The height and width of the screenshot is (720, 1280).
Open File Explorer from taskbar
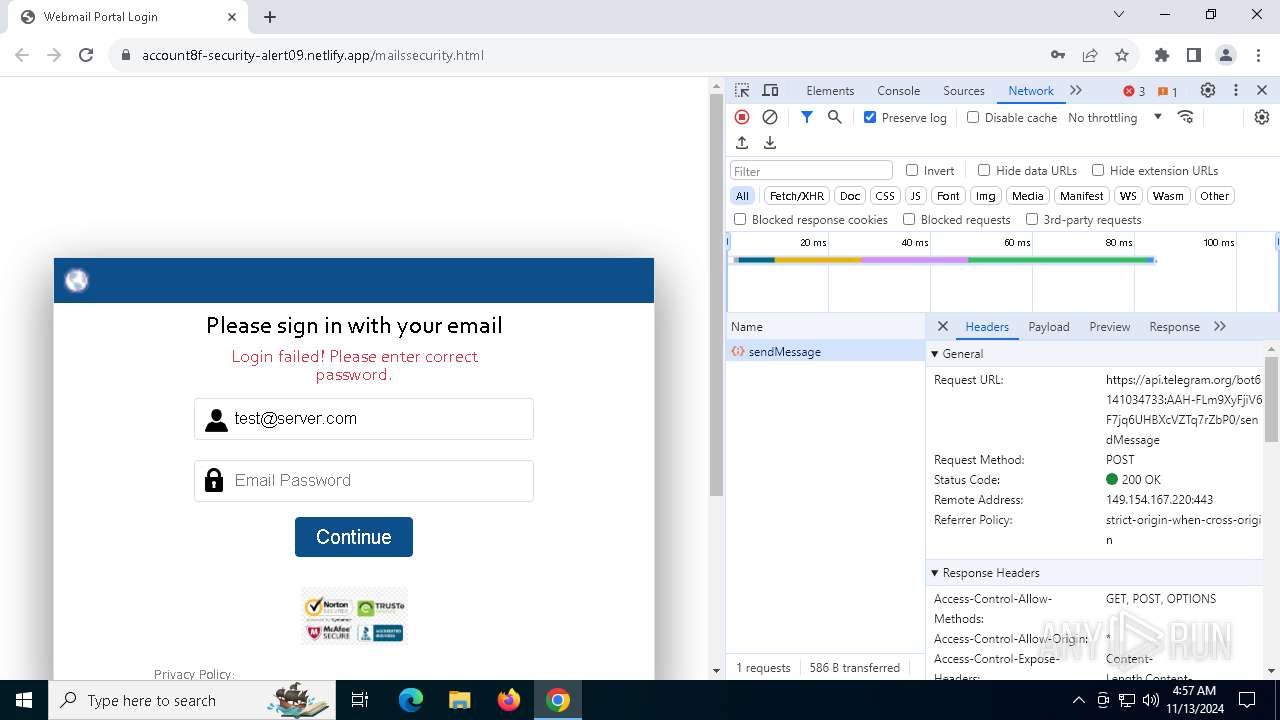pos(459,700)
